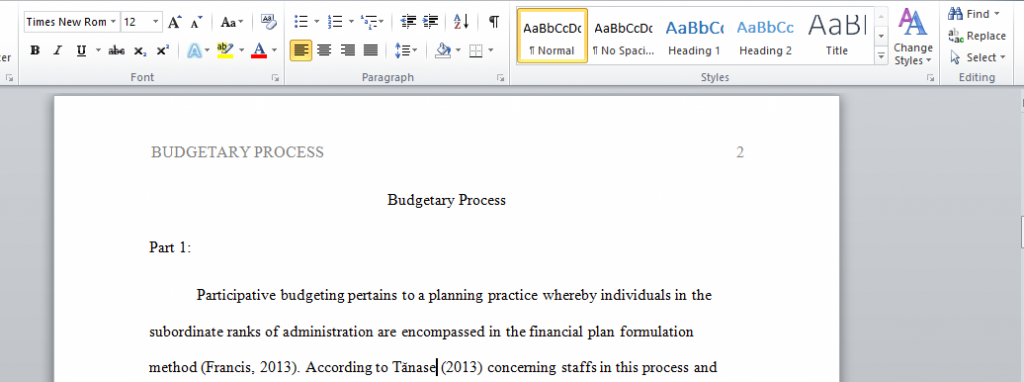Open the Borders dropdown arrow

coord(491,50)
